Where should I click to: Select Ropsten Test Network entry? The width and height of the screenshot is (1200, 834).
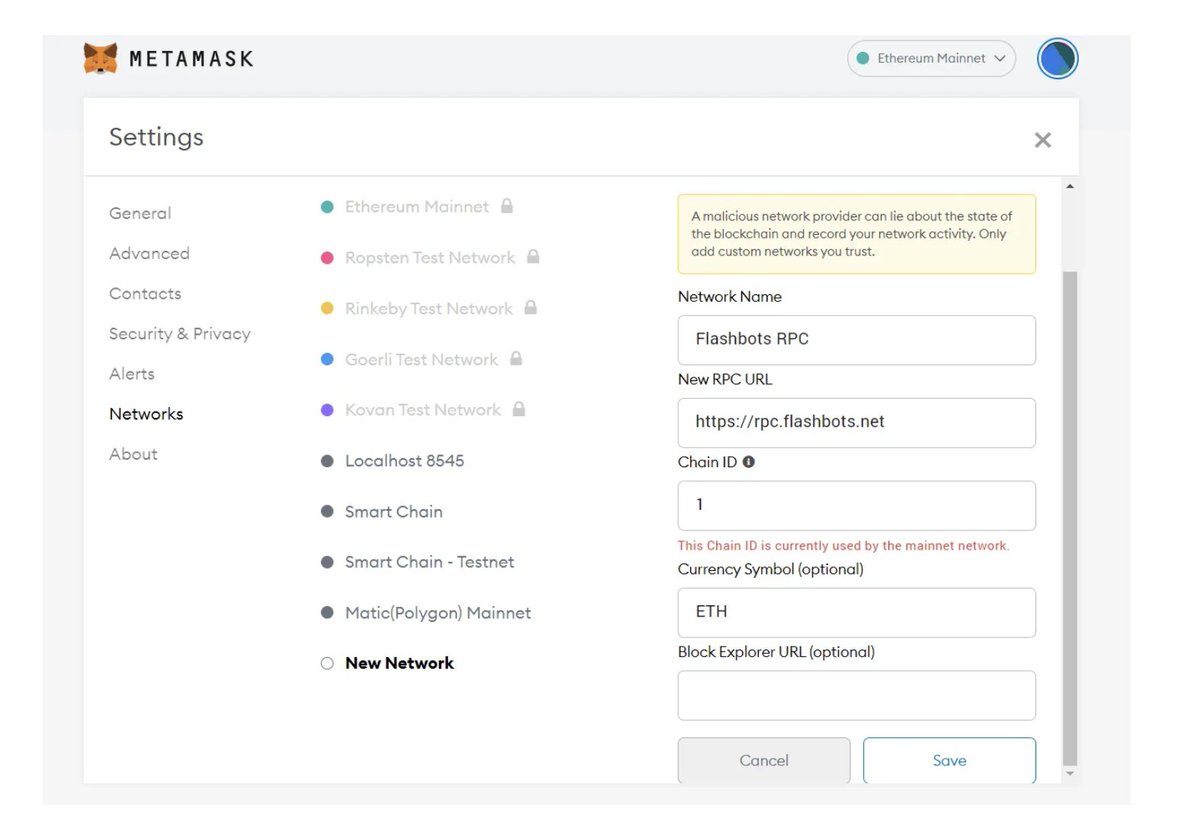click(x=430, y=258)
